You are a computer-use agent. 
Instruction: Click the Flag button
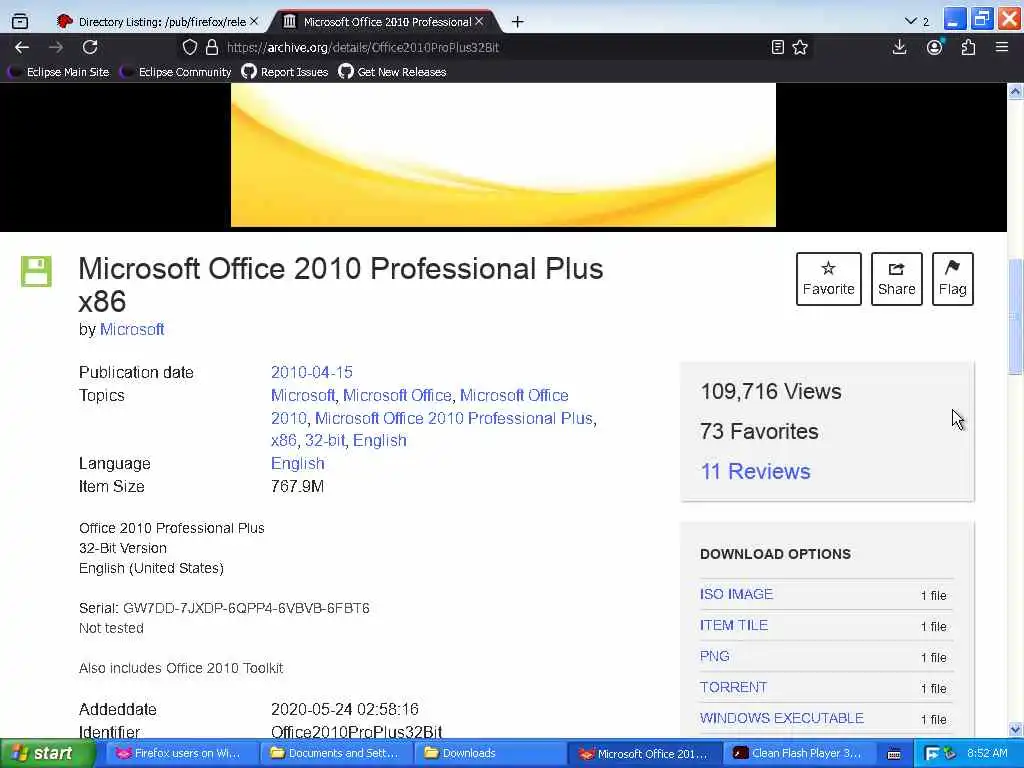click(x=952, y=279)
